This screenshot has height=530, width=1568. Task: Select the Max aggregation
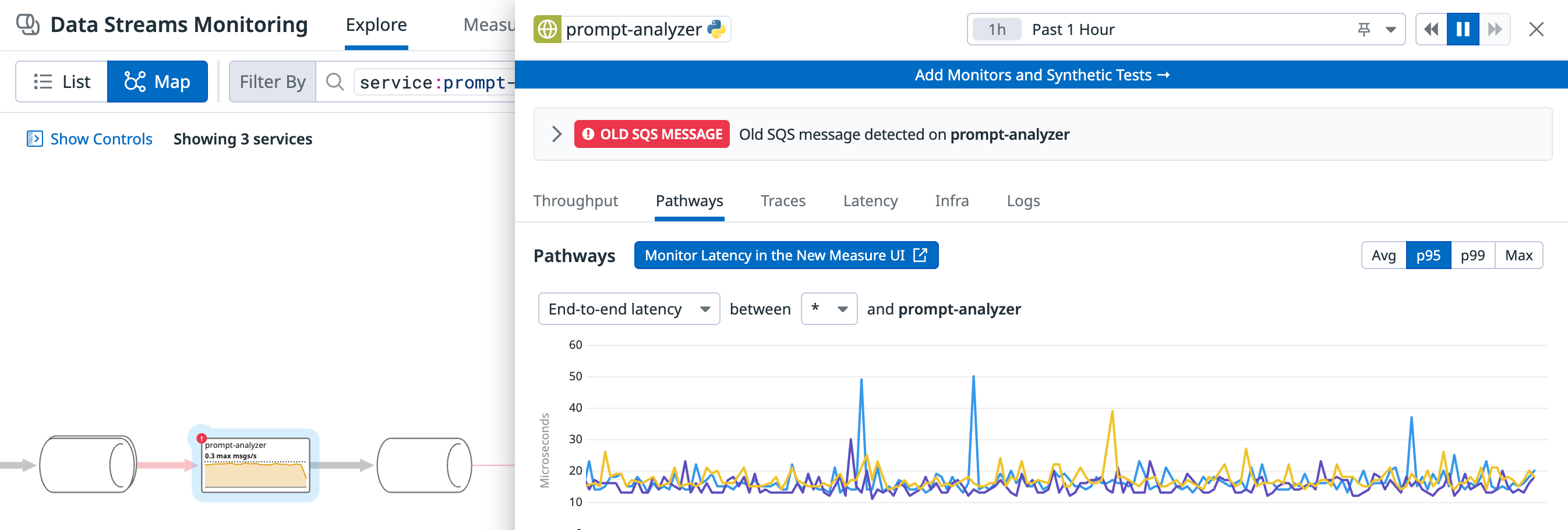(1518, 255)
